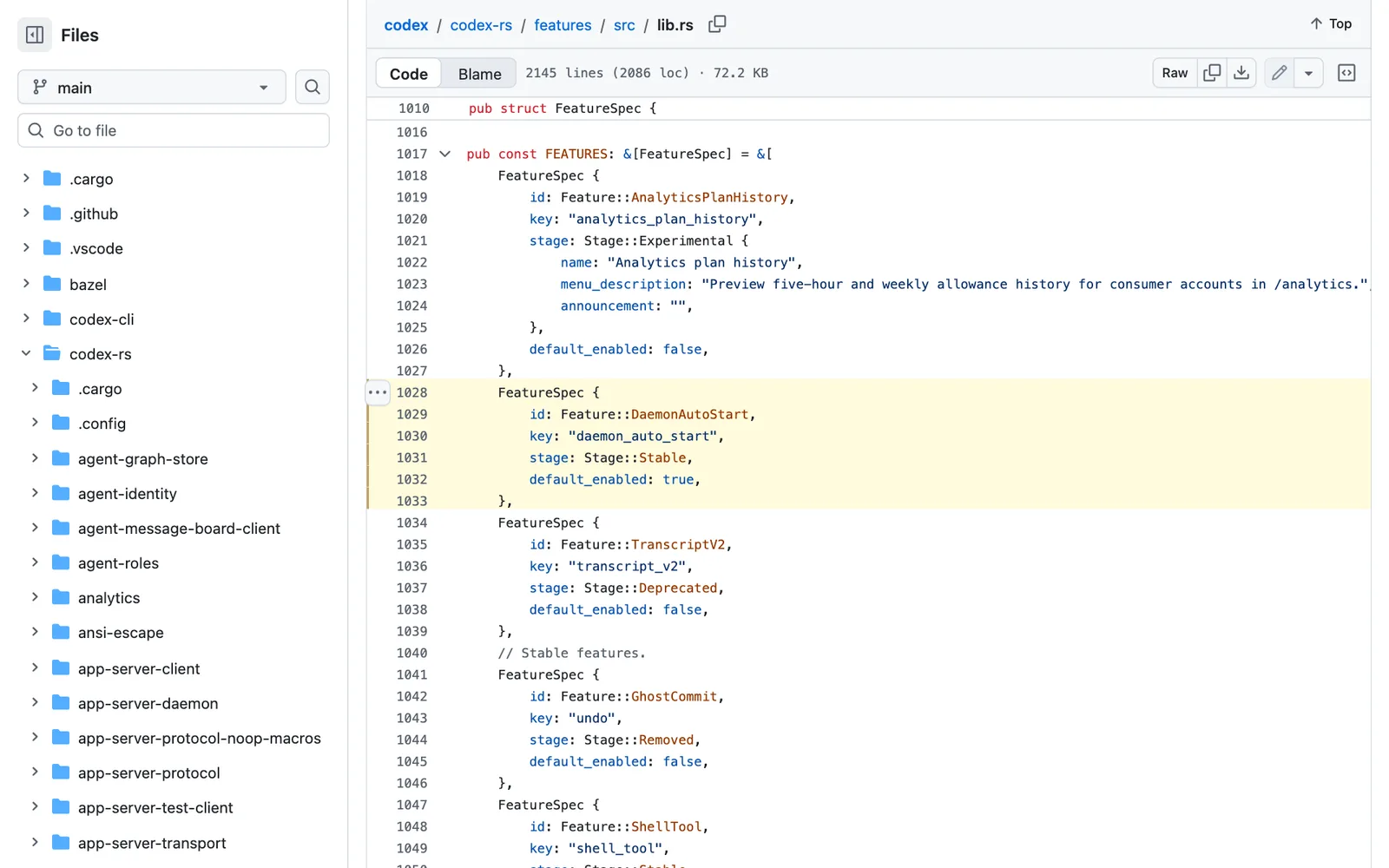The image size is (1389, 868).
Task: Open the src breadcrumb link
Action: tap(624, 25)
